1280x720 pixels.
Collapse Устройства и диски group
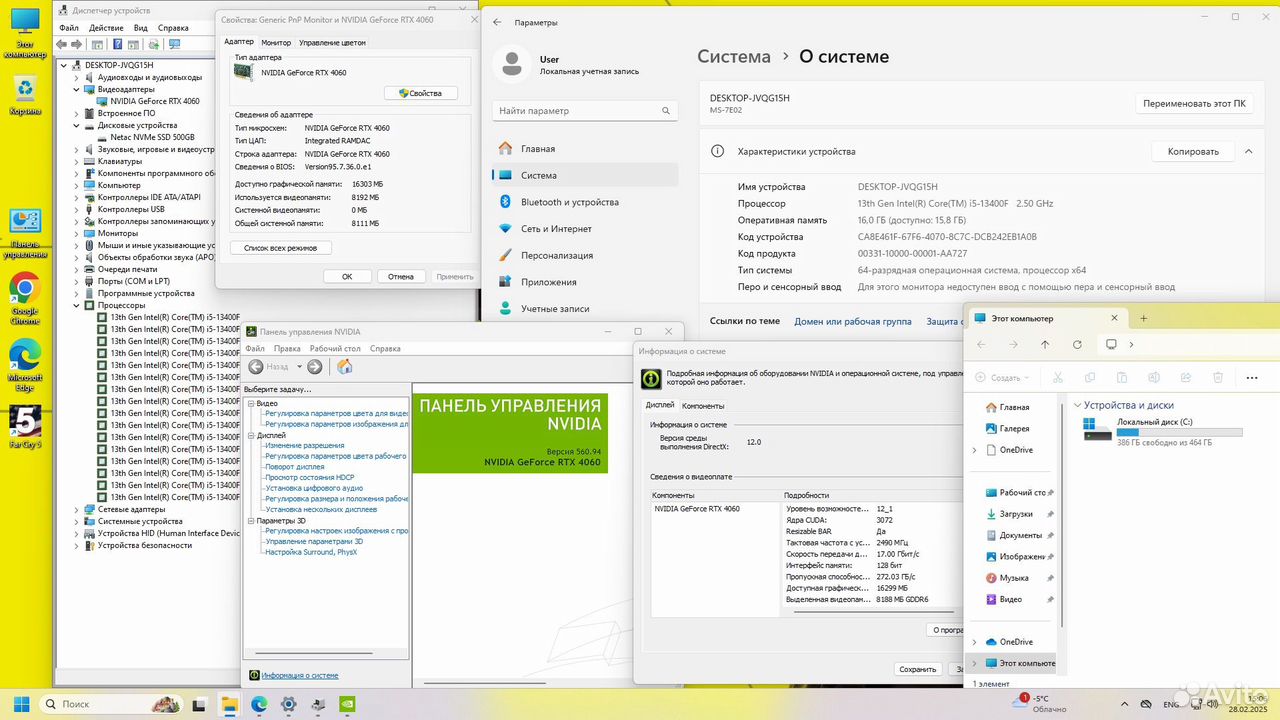1077,405
